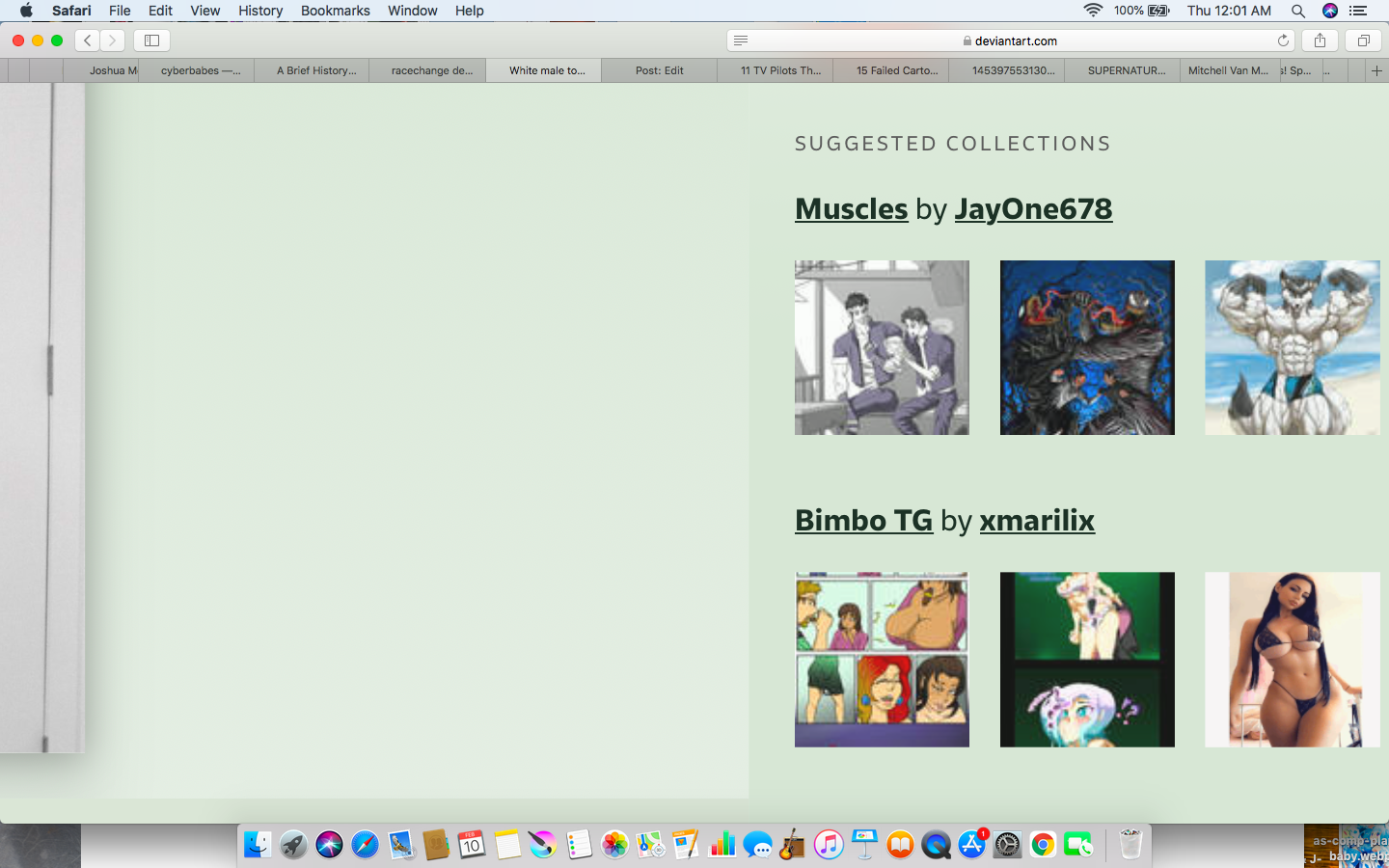Open the Edit menu
The height and width of the screenshot is (868, 1389).
point(160,11)
